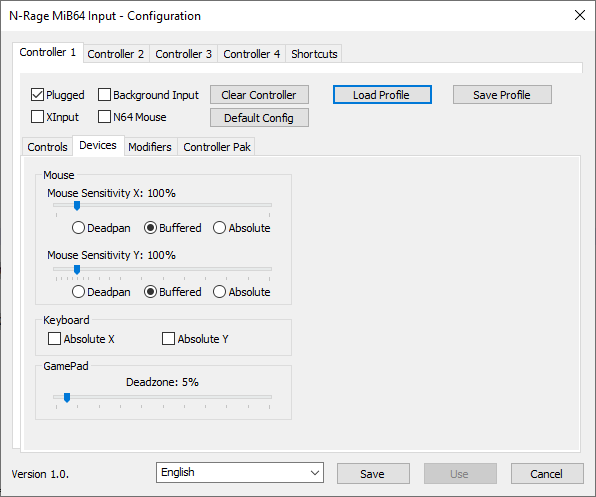The image size is (596, 497).
Task: Click the Clear Controller button
Action: (259, 95)
